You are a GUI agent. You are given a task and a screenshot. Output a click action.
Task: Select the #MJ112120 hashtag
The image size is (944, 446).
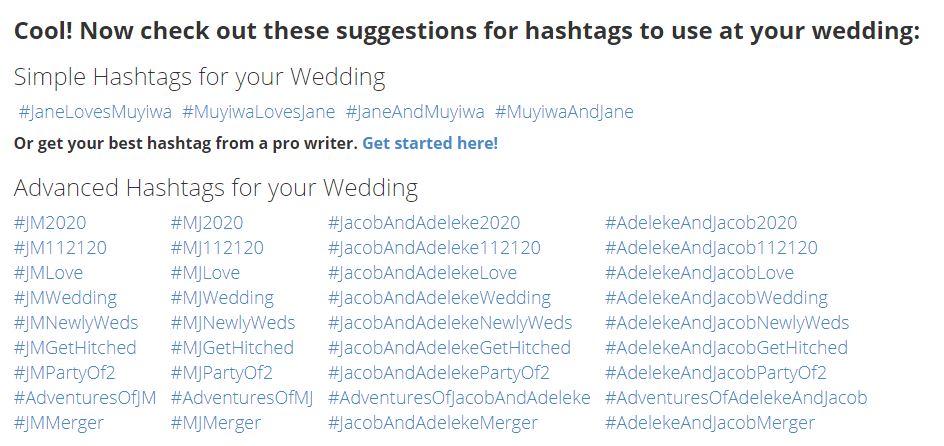point(217,248)
